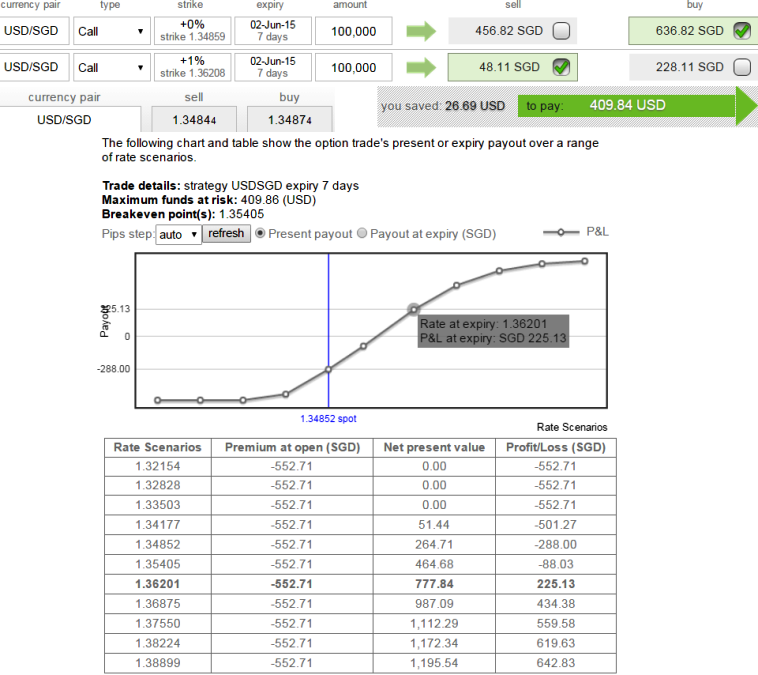758x675 pixels.
Task: Click expiry field in second option row
Action: [273, 67]
